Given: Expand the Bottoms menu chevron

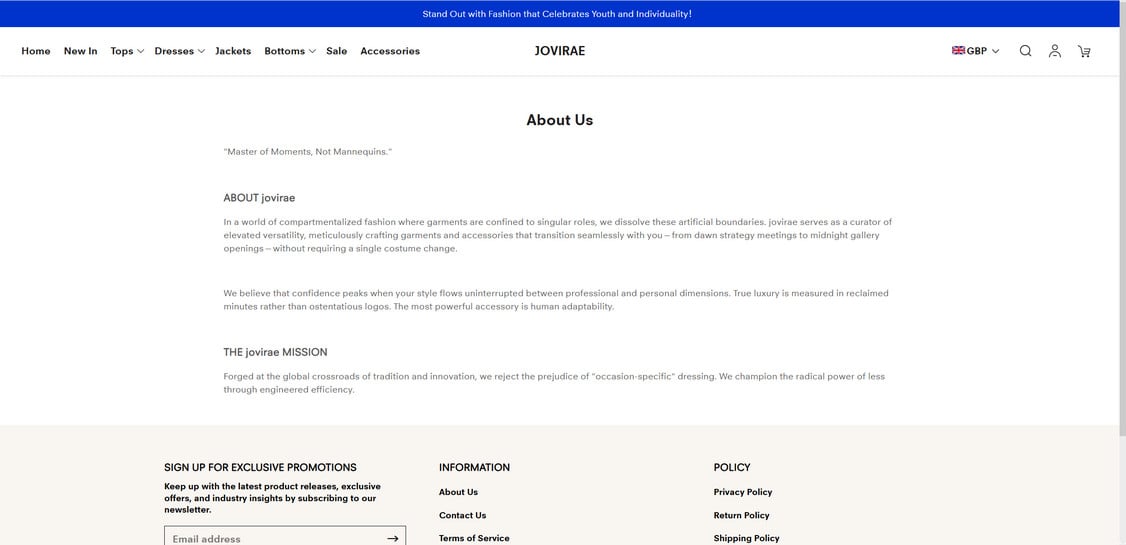Looking at the screenshot, I should [x=312, y=51].
